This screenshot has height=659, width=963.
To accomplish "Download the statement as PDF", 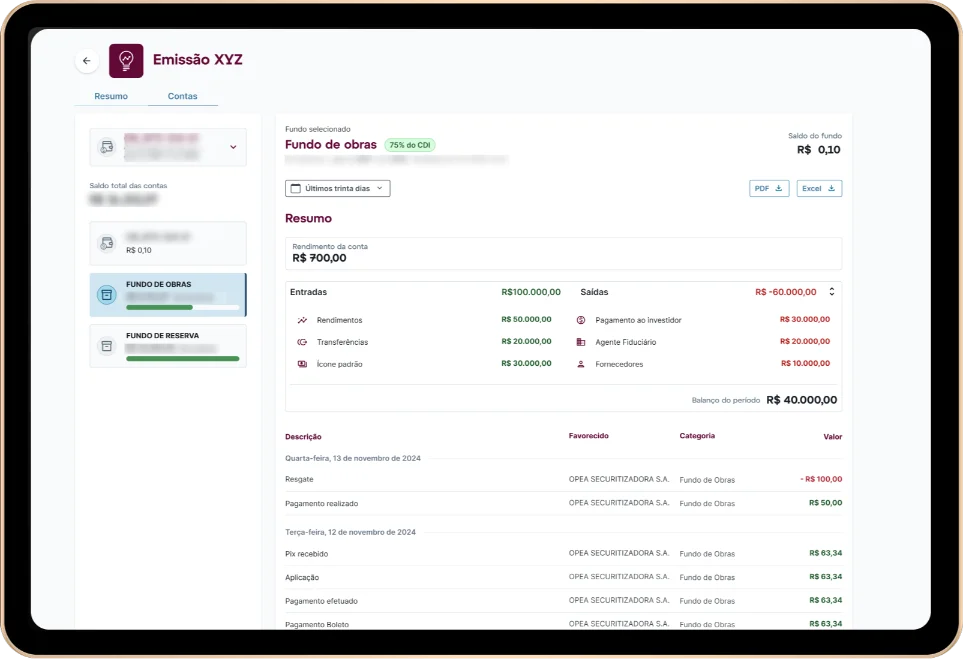I will click(x=769, y=189).
